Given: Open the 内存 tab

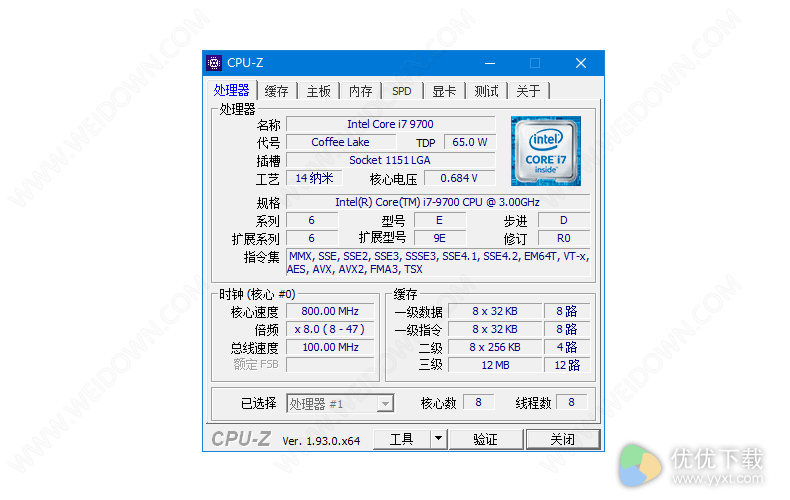Looking at the screenshot, I should tap(361, 91).
